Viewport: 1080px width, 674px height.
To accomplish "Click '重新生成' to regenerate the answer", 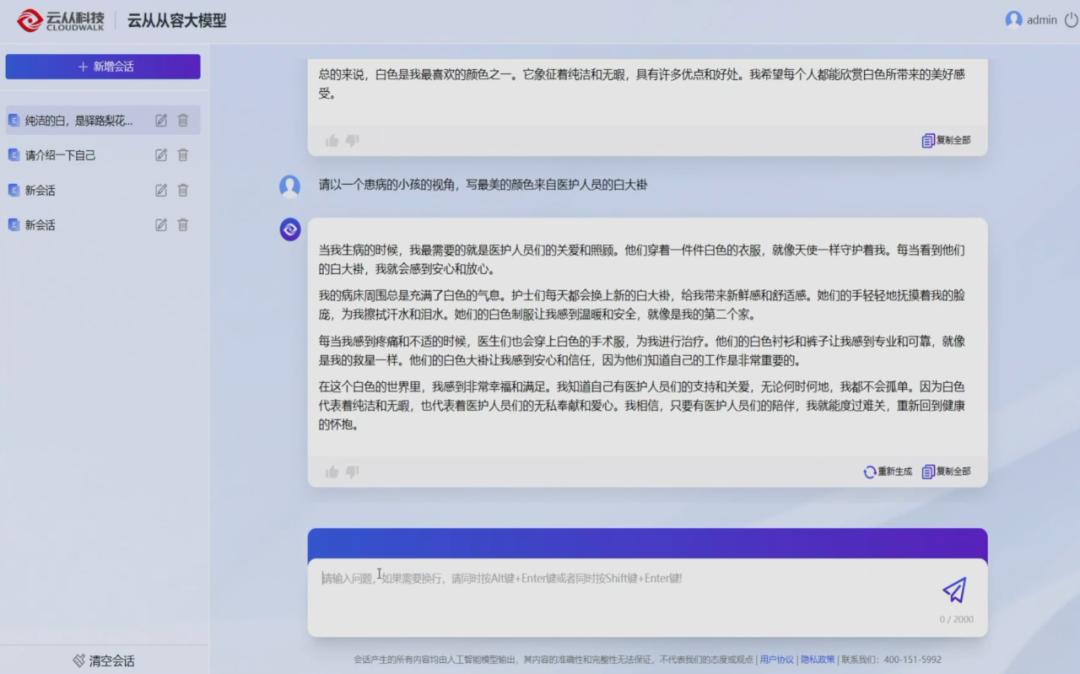I will [888, 472].
